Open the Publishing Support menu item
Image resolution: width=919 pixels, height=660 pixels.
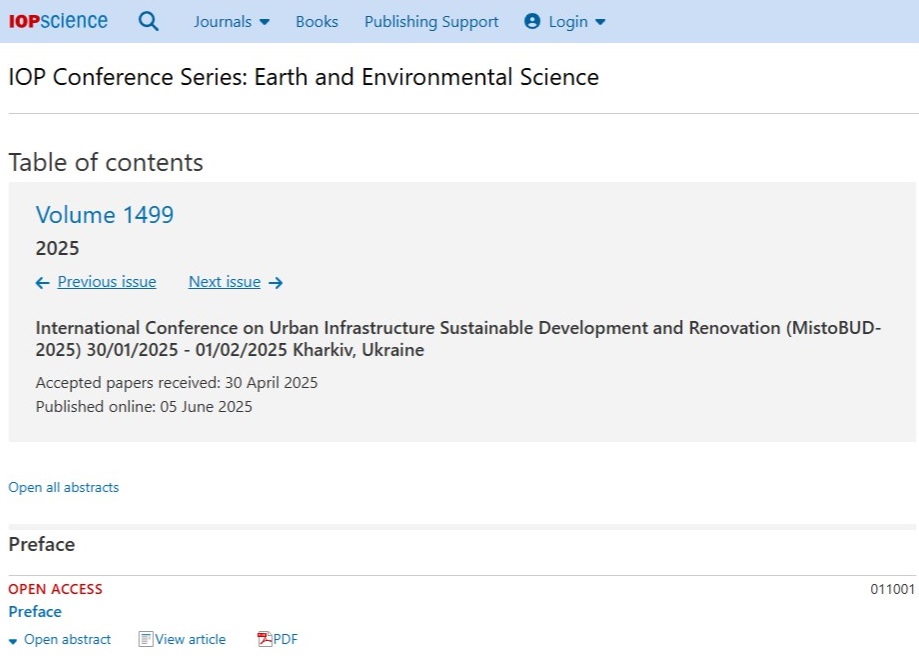(x=431, y=22)
